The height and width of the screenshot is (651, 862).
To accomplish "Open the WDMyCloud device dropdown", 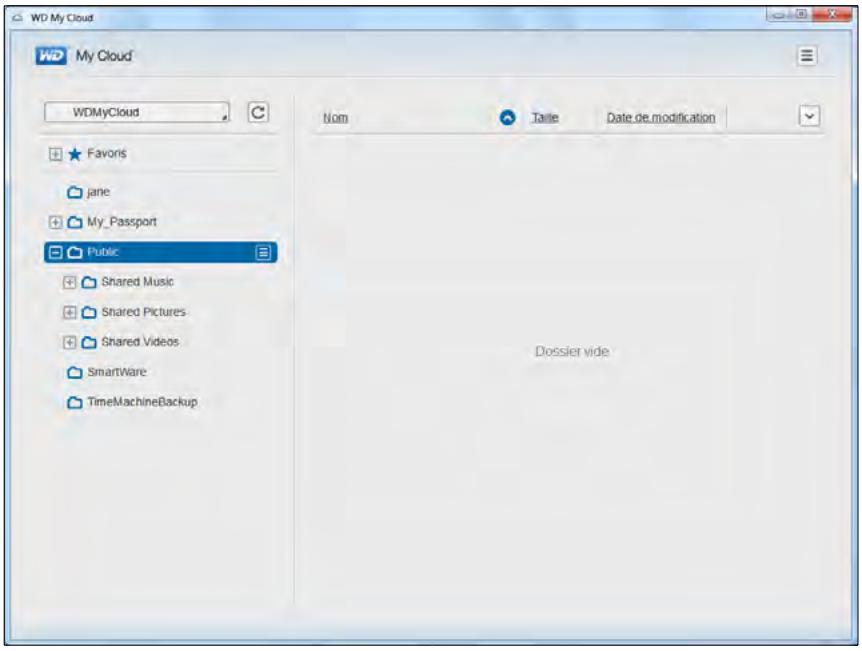I will [x=137, y=112].
